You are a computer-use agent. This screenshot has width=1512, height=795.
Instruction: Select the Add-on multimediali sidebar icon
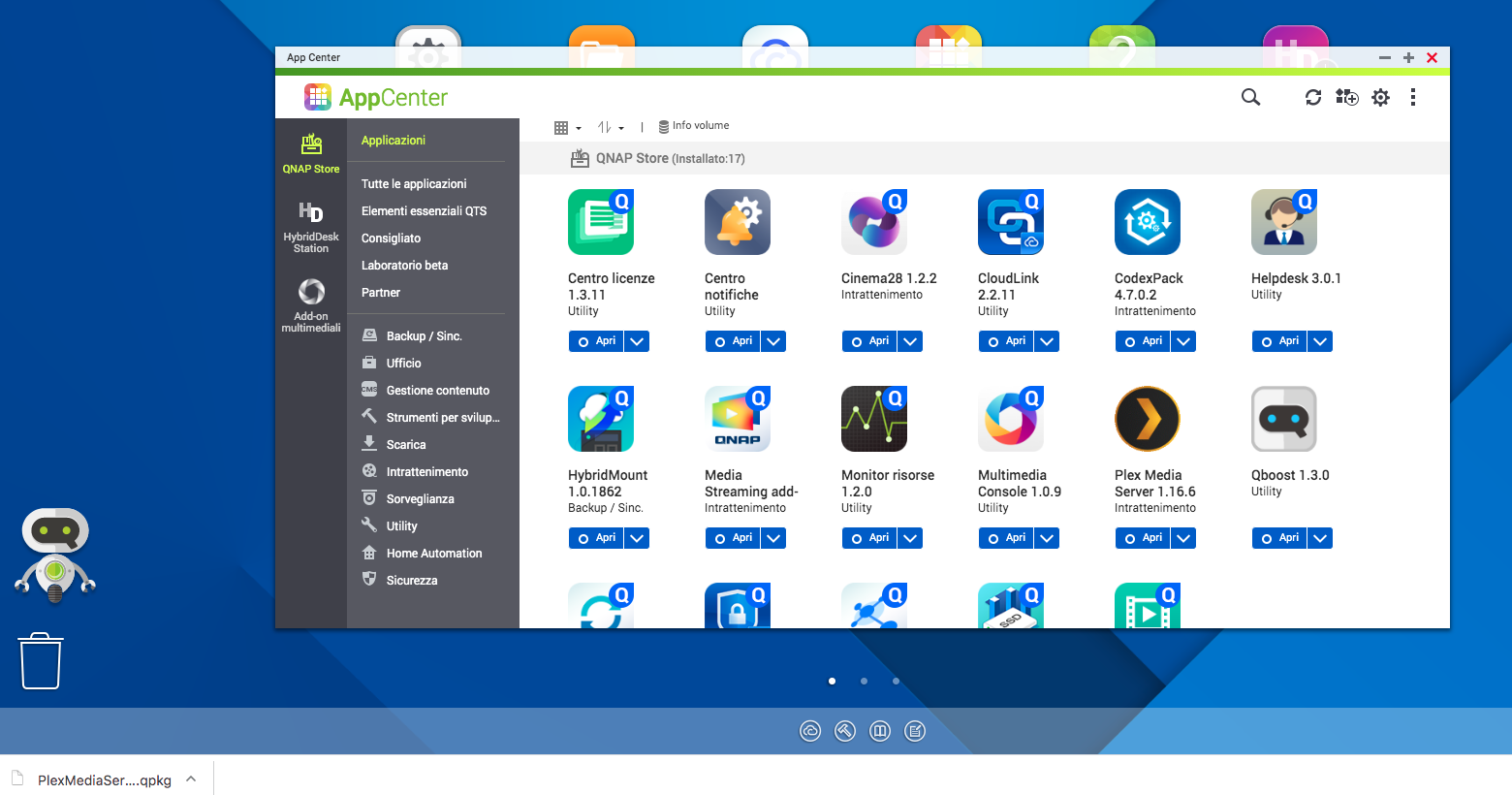[311, 305]
